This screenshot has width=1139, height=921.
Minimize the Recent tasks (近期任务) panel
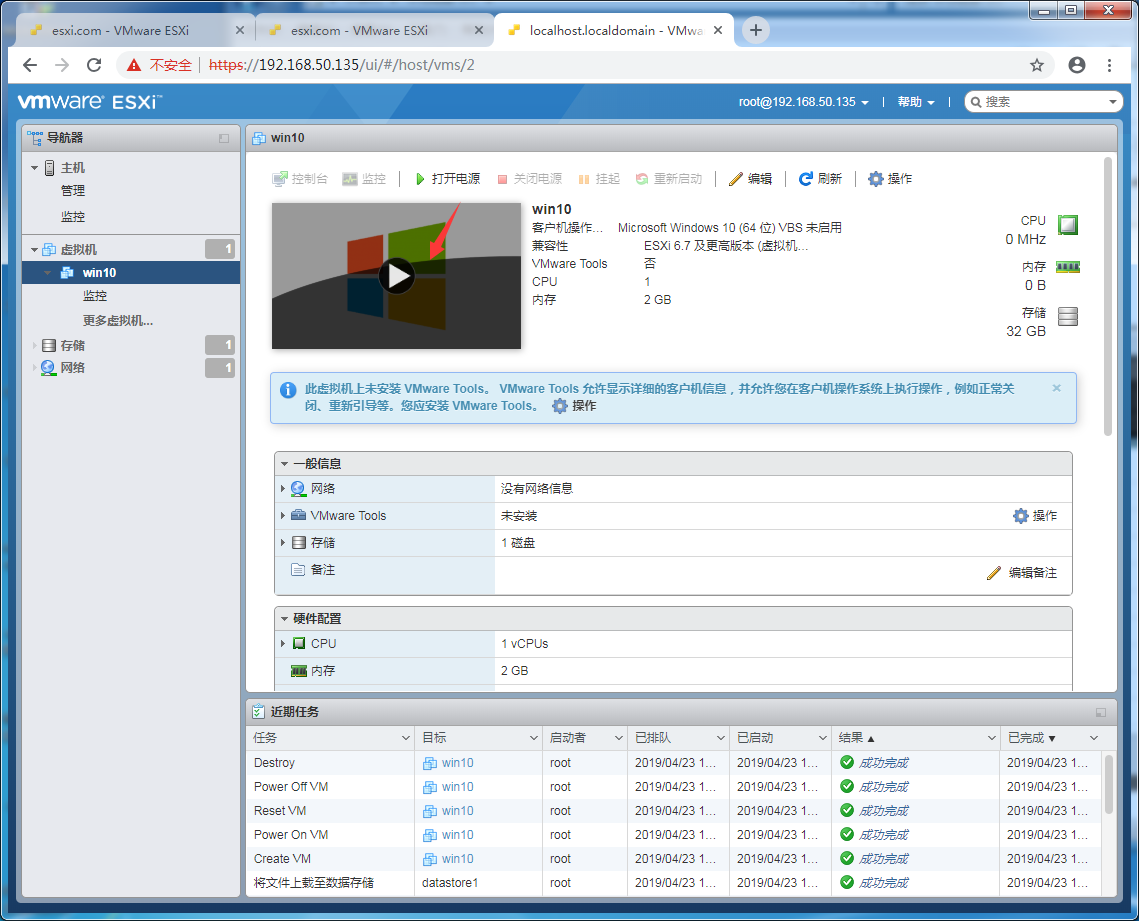point(1101,713)
